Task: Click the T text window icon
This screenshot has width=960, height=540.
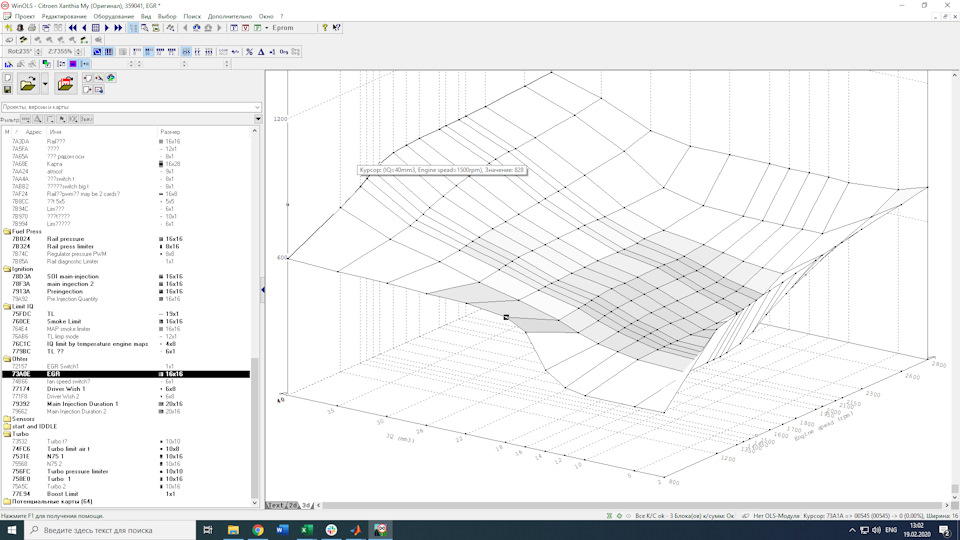Action: pyautogui.click(x=234, y=28)
